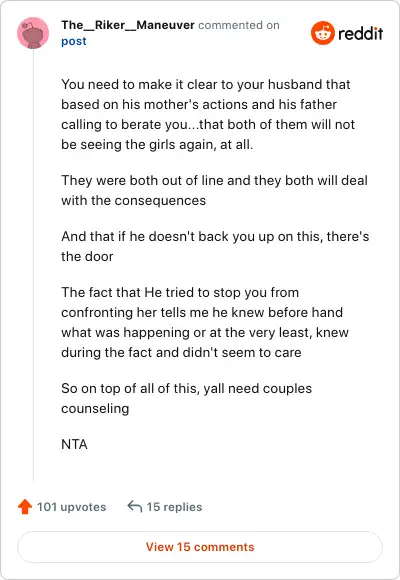Open the '15 replies' label
The width and height of the screenshot is (400, 580).
coord(174,507)
